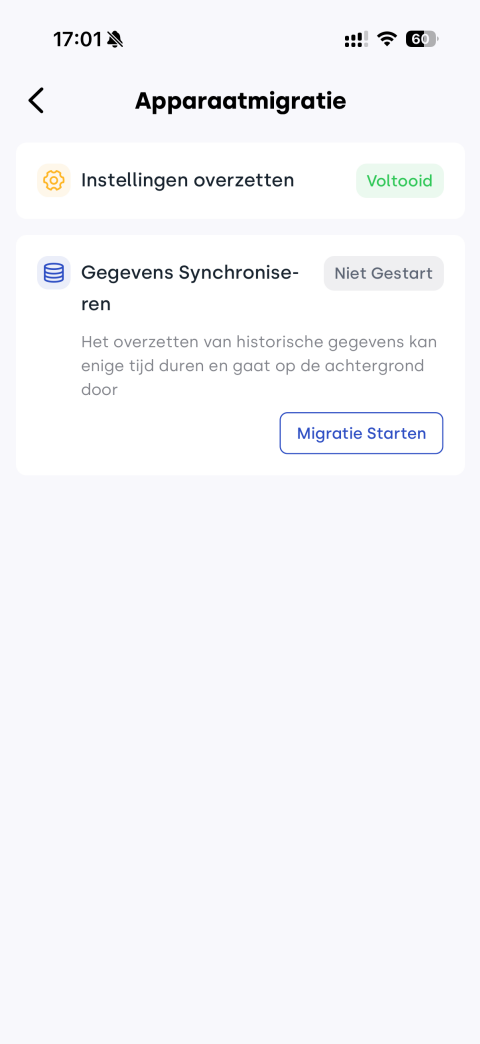The width and height of the screenshot is (480, 1044).
Task: Tap the historische gegevens description text
Action: pyautogui.click(x=260, y=366)
